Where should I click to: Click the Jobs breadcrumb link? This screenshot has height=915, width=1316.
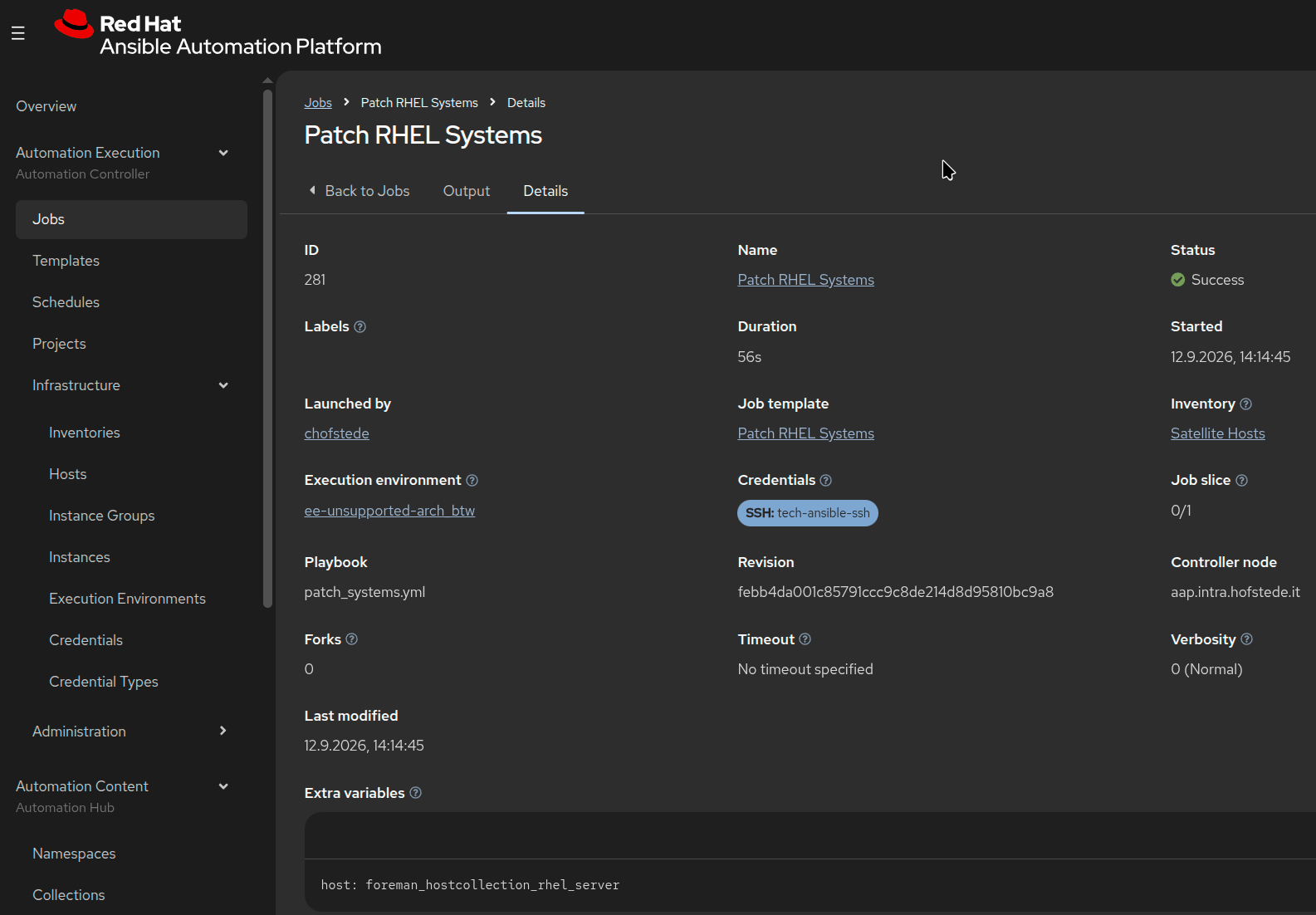tap(318, 103)
